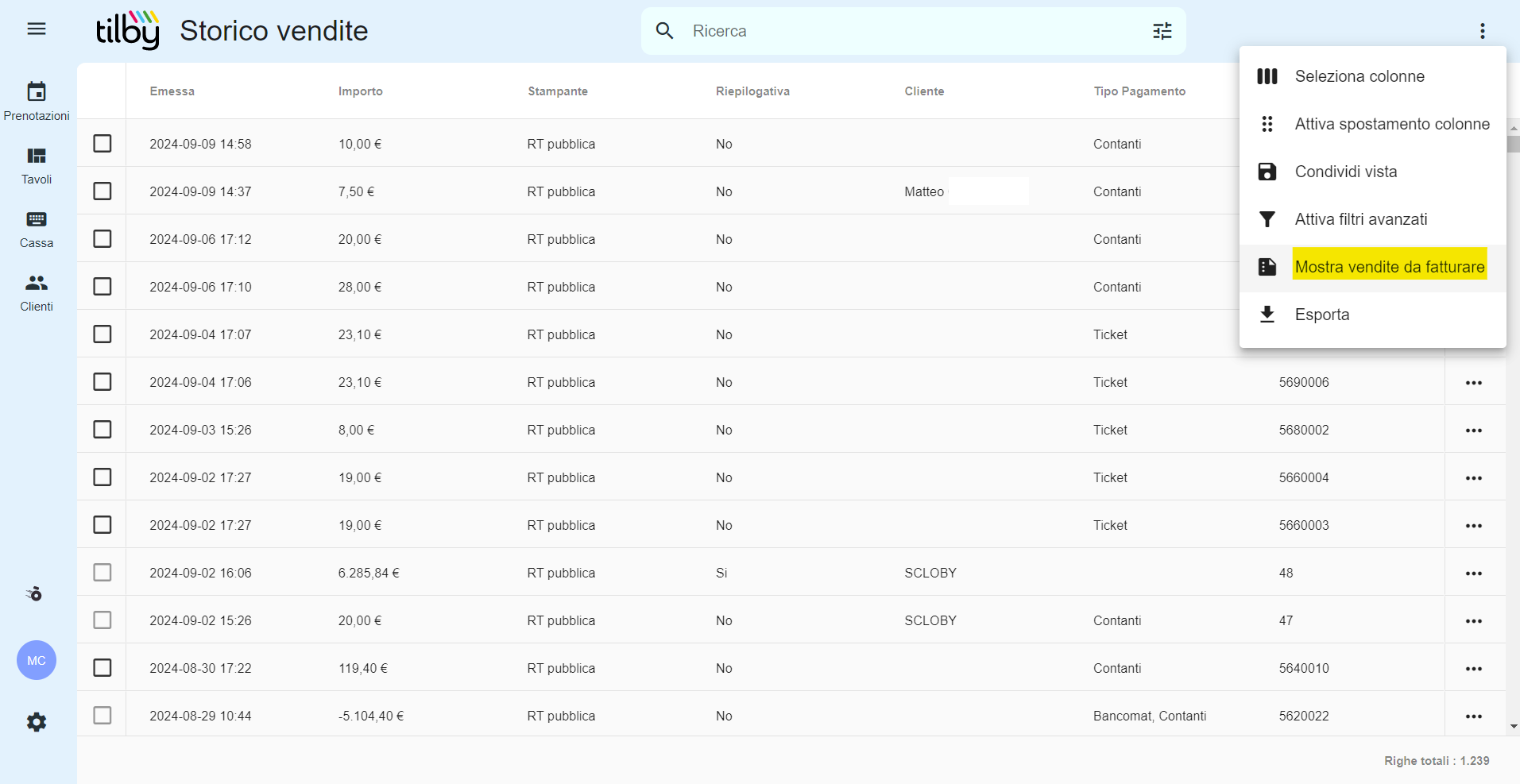Screen dimensions: 1520x784
Task: Tick checkbox for sale 2024-09-03 15:26
Action: (102, 429)
